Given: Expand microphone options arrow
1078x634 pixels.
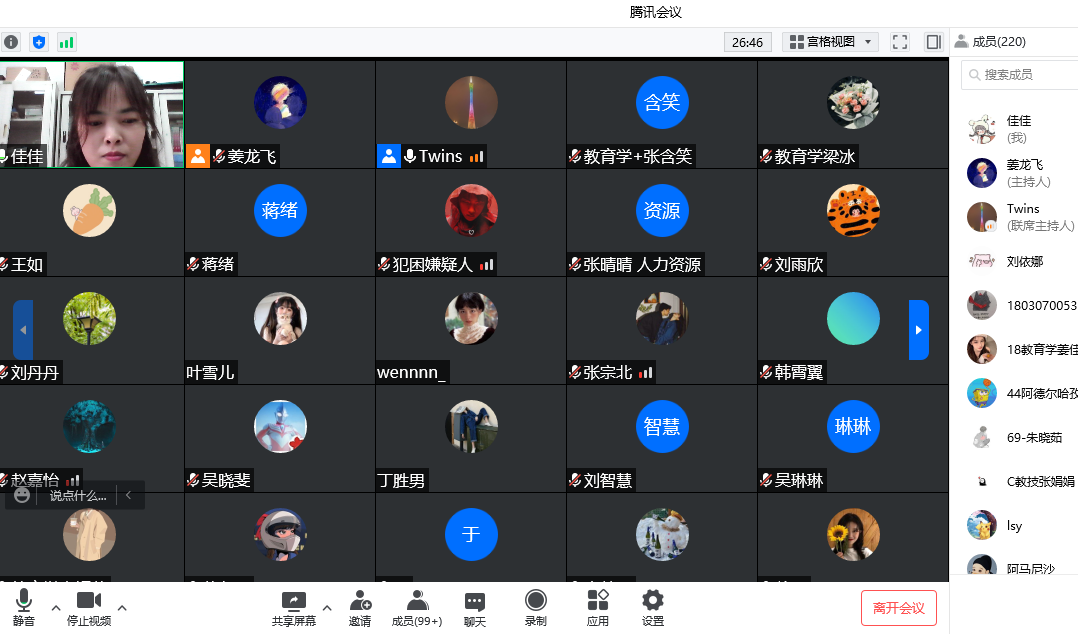Looking at the screenshot, I should (x=56, y=608).
